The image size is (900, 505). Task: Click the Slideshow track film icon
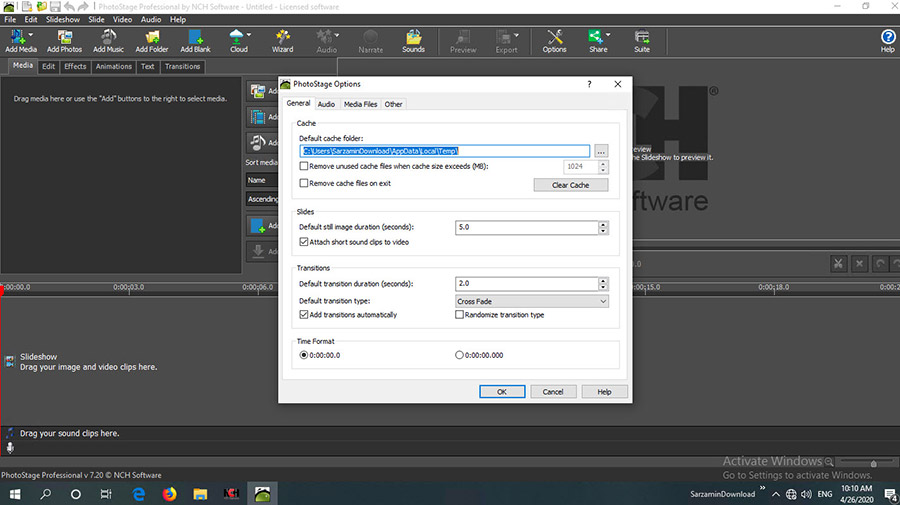9,362
